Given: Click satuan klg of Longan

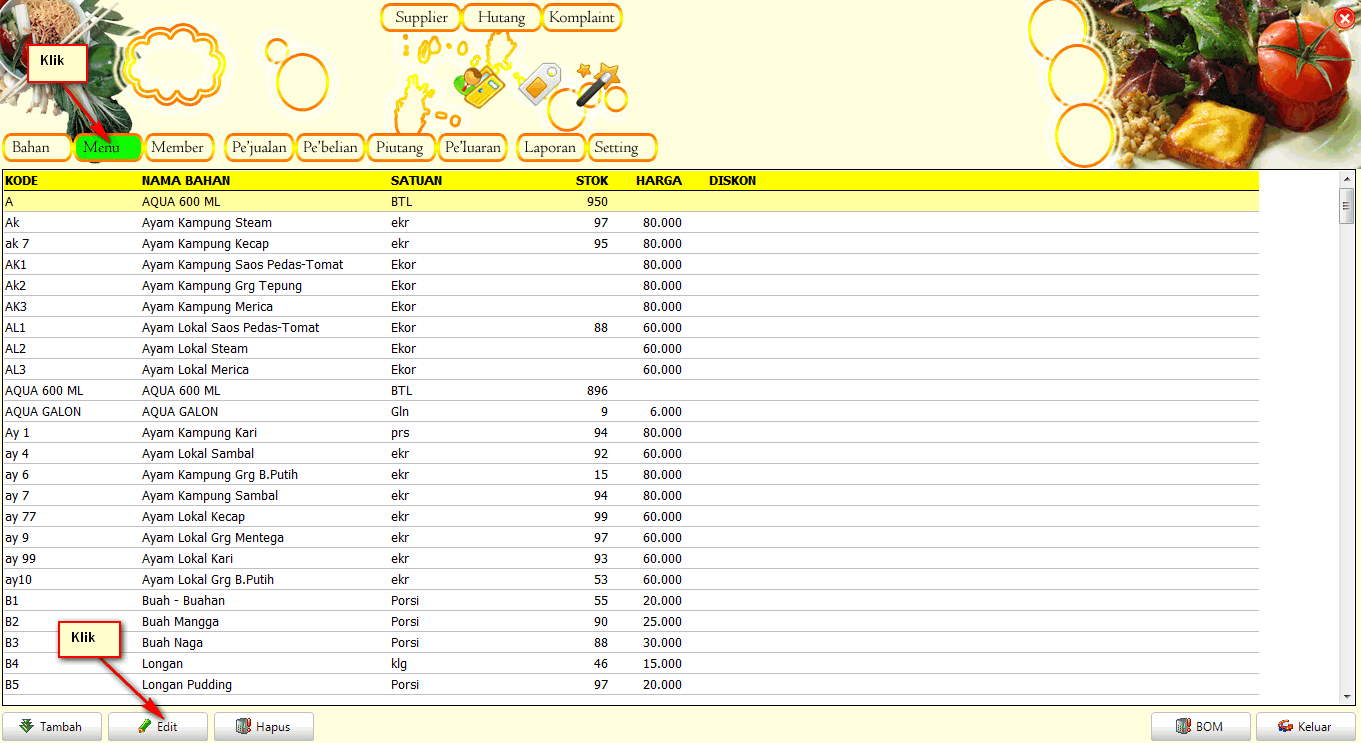Looking at the screenshot, I should (399, 664).
